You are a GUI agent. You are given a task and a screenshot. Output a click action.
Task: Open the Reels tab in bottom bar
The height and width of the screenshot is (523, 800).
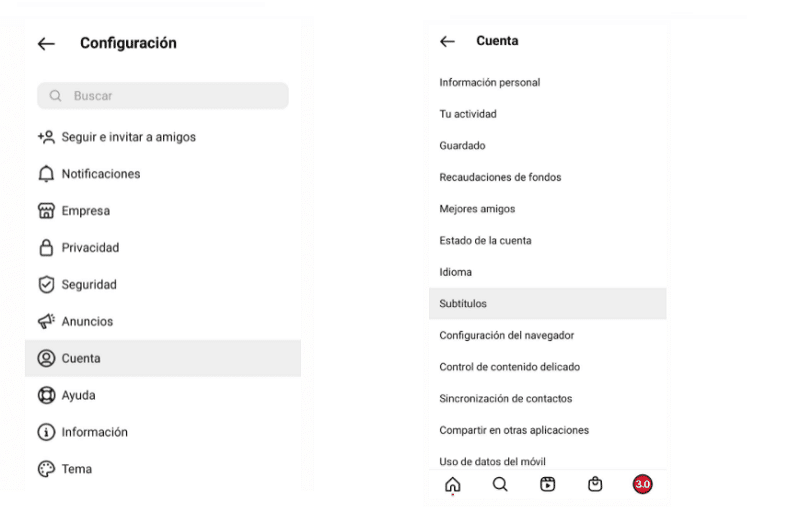(x=547, y=484)
